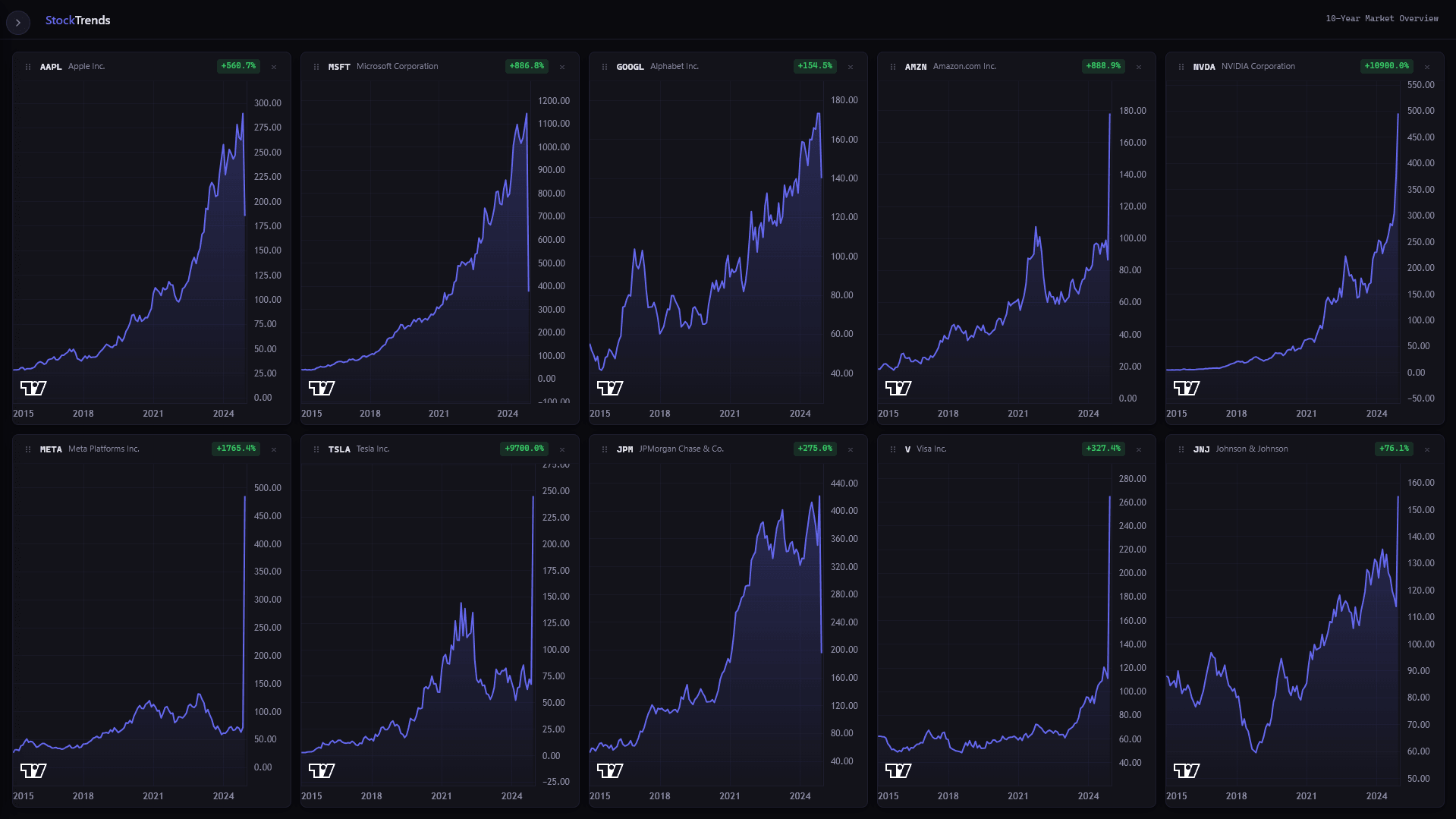Open TradingView logo in JNJ chart
The height and width of the screenshot is (819, 1456).
pos(1187,770)
